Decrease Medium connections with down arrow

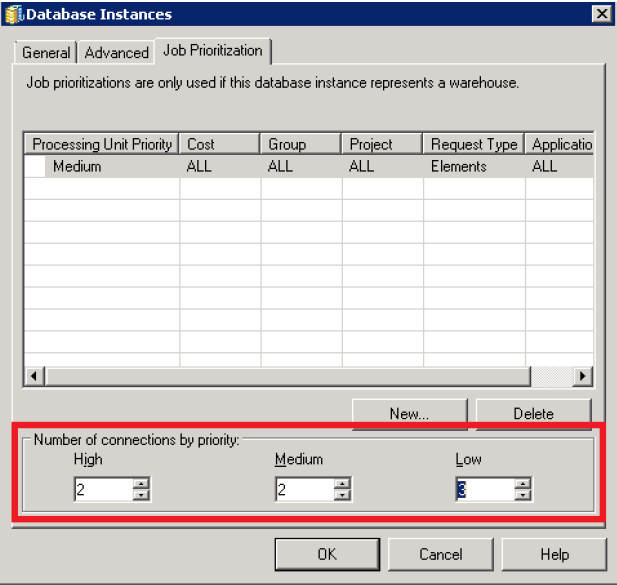coord(342,495)
